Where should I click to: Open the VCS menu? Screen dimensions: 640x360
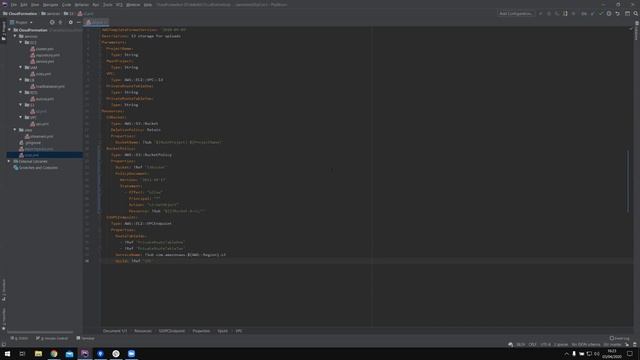pos(119,5)
